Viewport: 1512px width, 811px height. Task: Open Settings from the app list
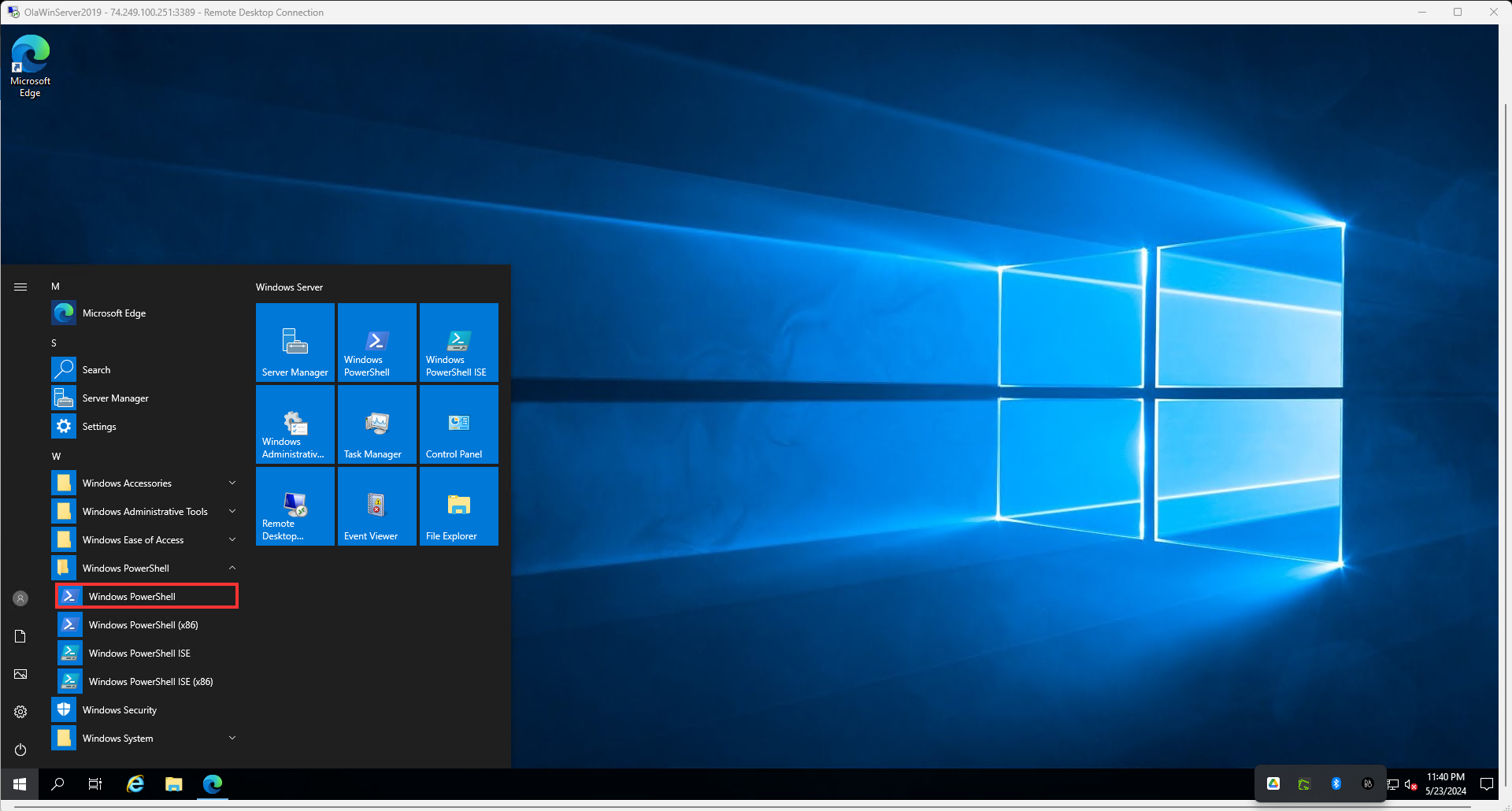146,427
